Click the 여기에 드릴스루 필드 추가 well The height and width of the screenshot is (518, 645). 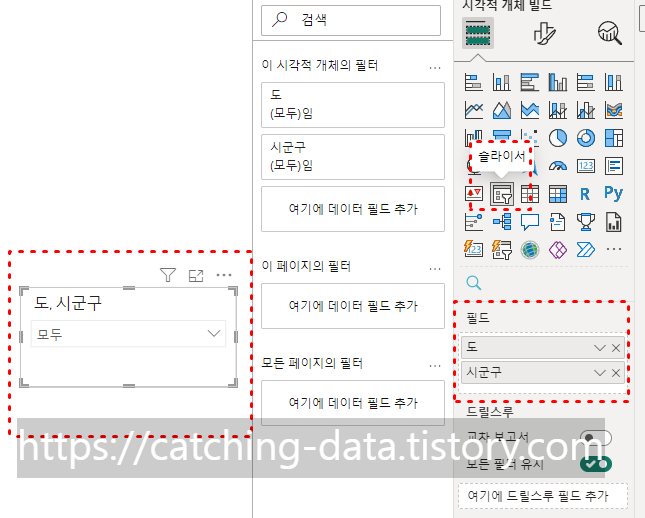[543, 496]
